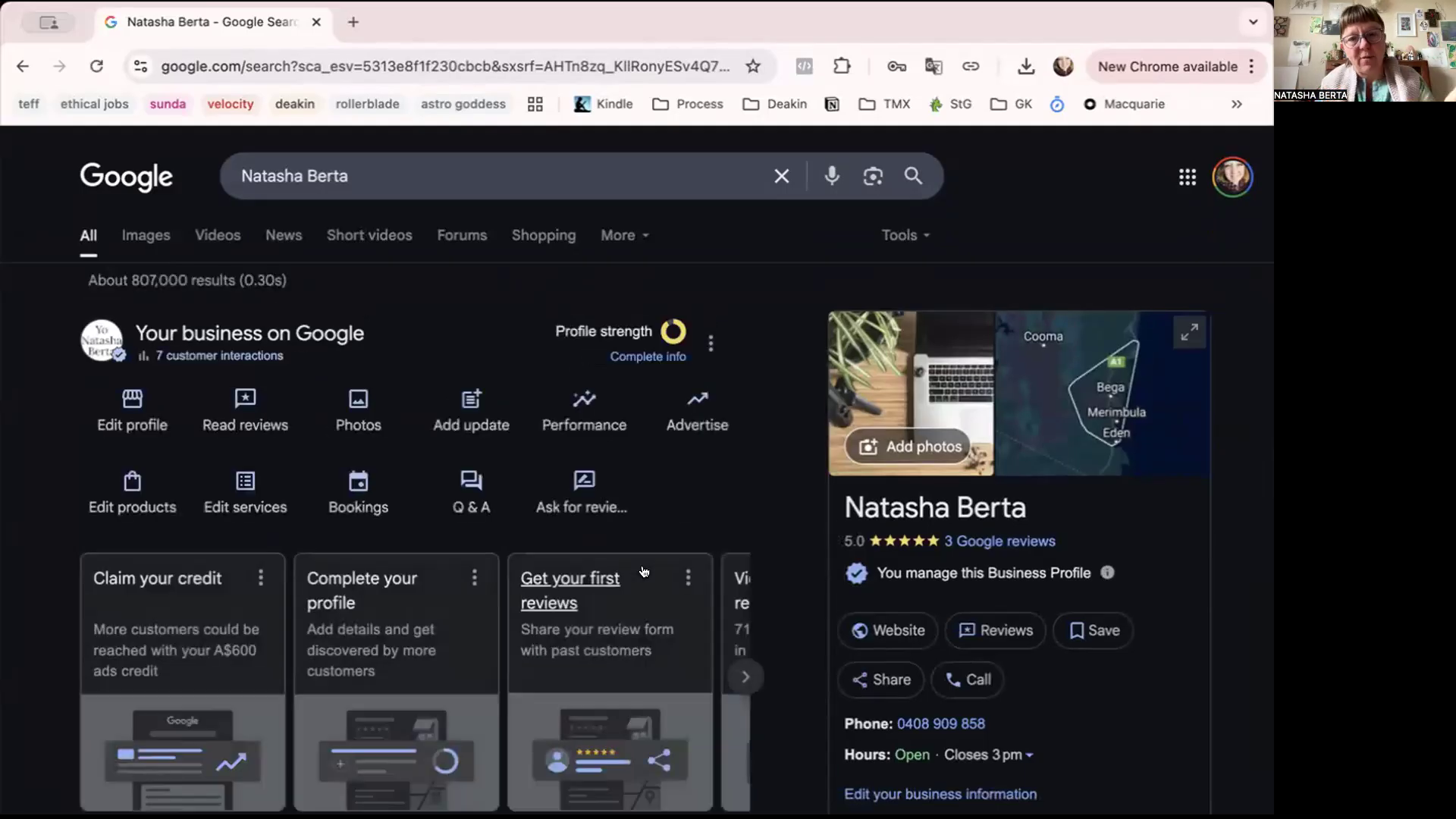Expand the map in the knowledge panel
The height and width of the screenshot is (819, 1456).
point(1189,332)
